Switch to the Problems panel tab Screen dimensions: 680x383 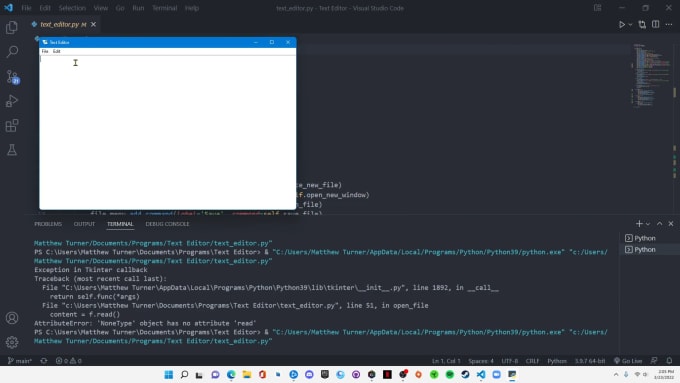[x=48, y=224]
